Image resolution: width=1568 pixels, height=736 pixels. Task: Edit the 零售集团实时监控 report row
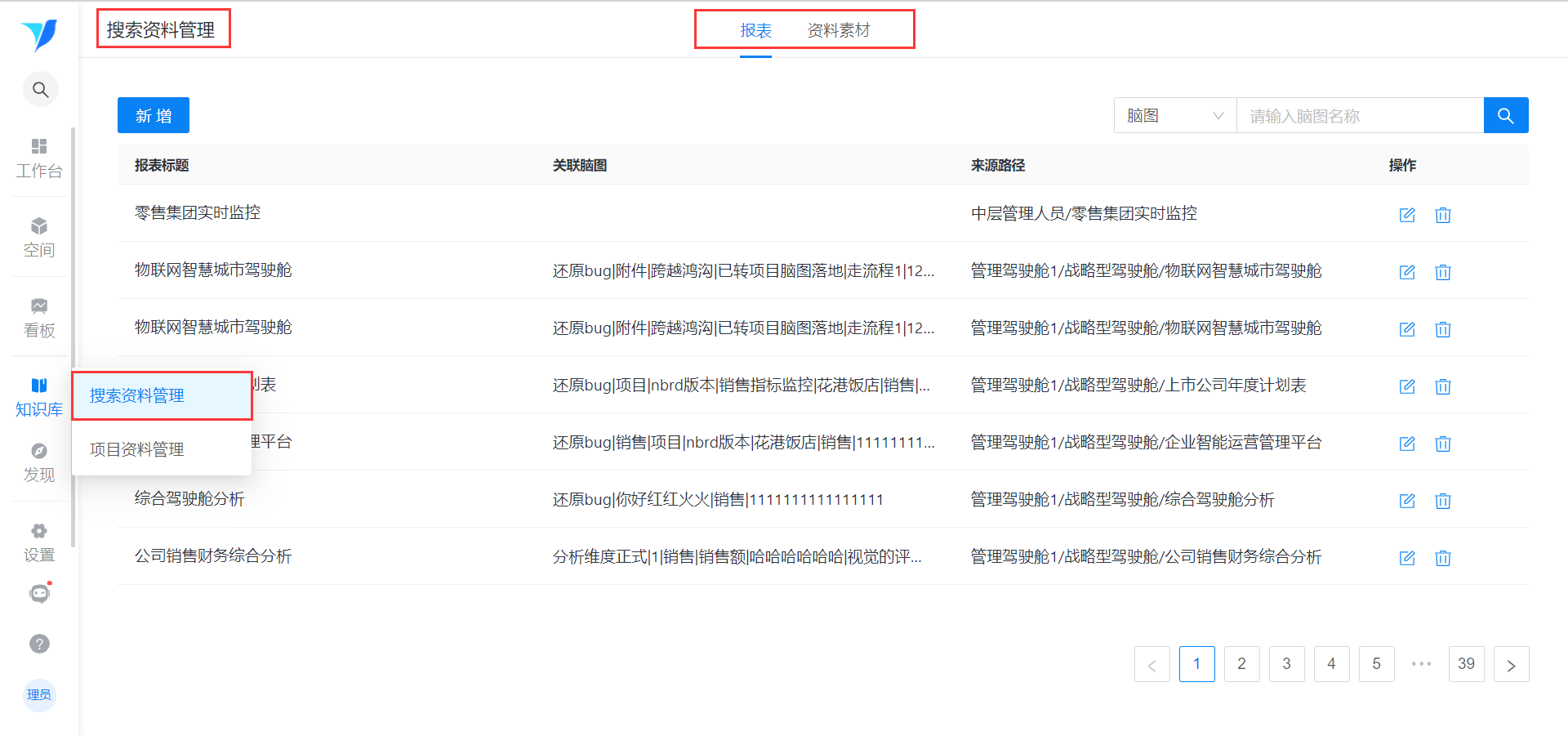[x=1407, y=215]
